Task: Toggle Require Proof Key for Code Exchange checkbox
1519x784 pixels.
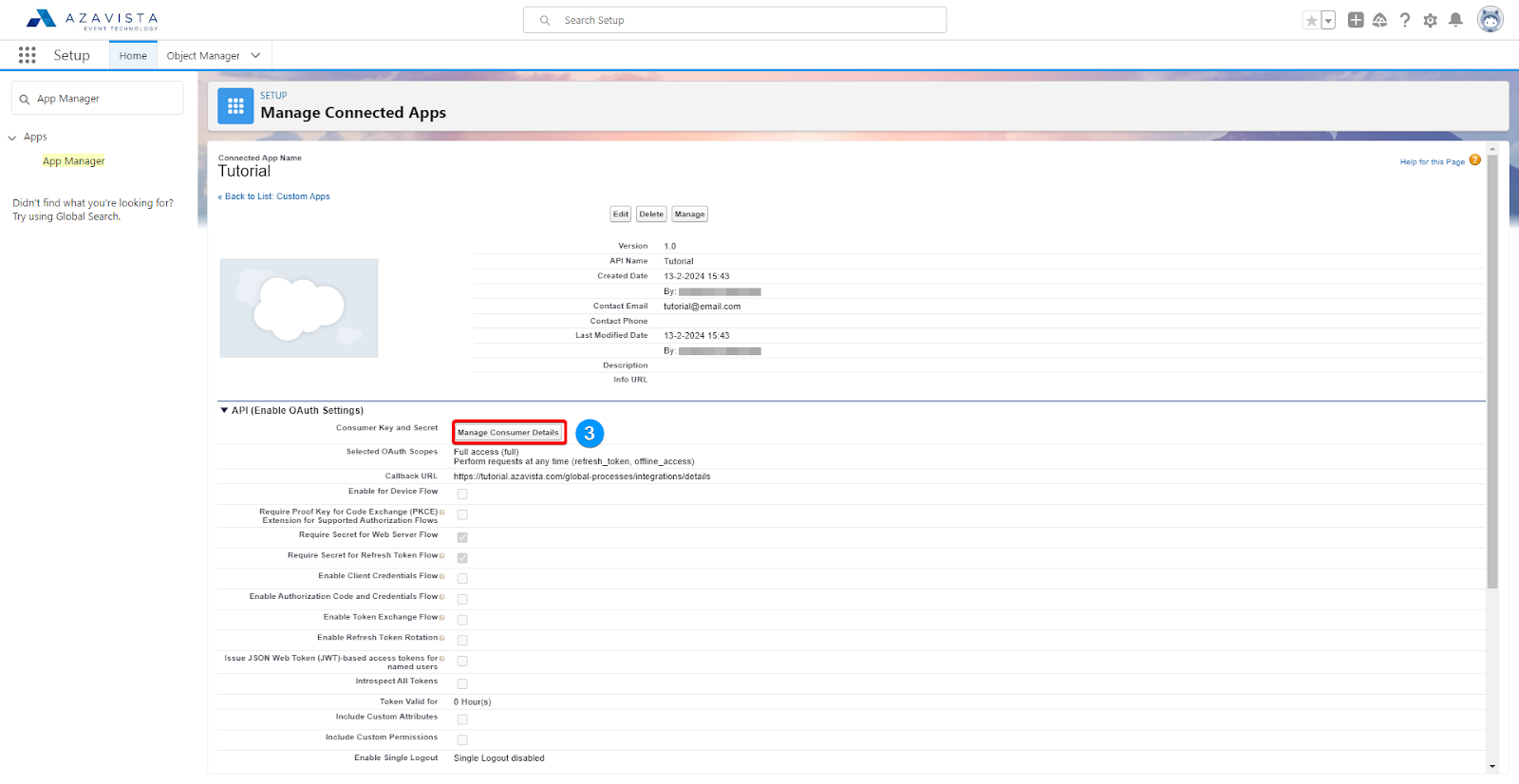Action: [462, 514]
